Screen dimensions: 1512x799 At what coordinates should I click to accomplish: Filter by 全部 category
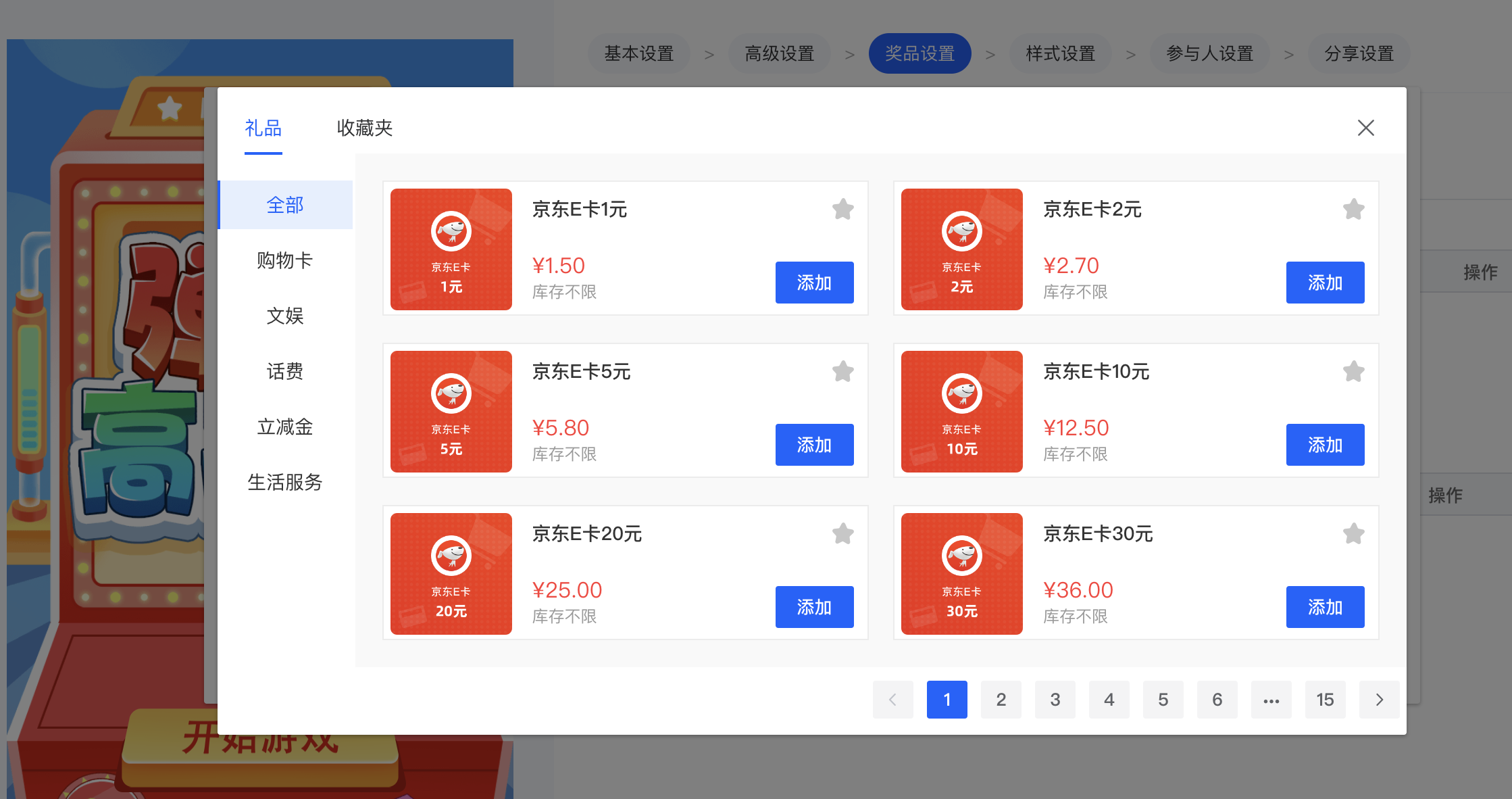(285, 205)
